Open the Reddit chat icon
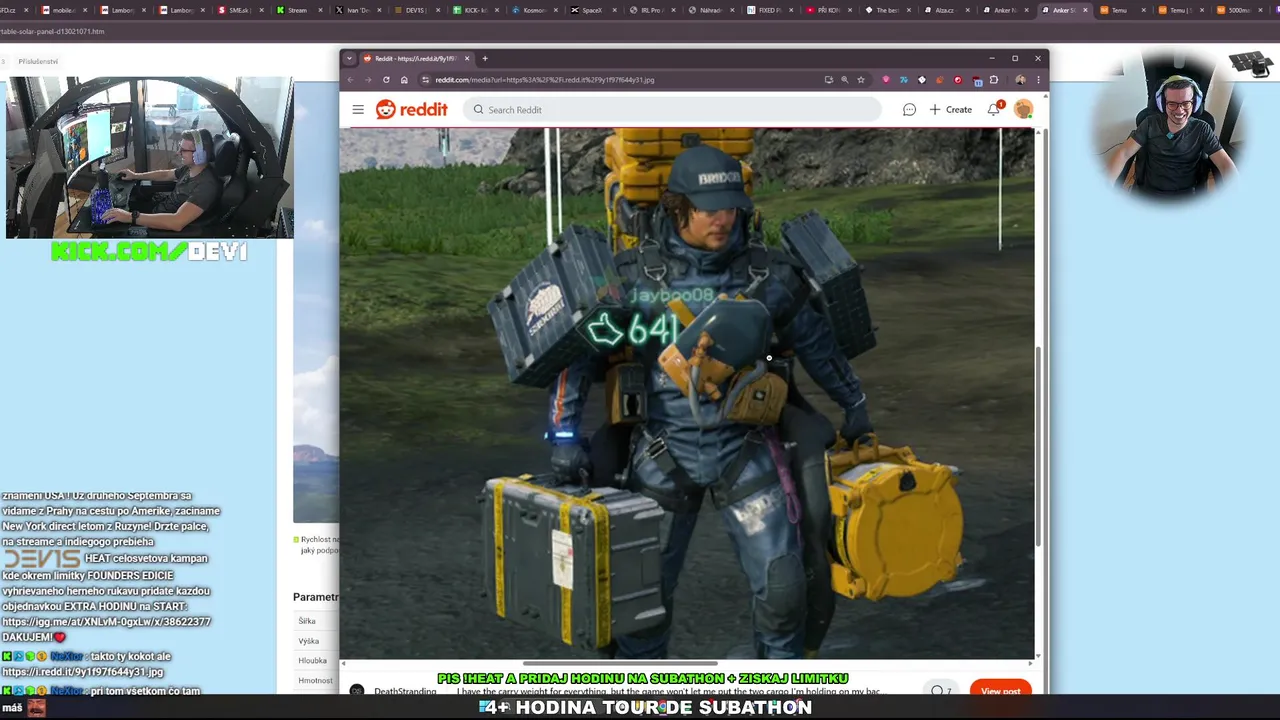Image resolution: width=1280 pixels, height=720 pixels. coord(909,110)
